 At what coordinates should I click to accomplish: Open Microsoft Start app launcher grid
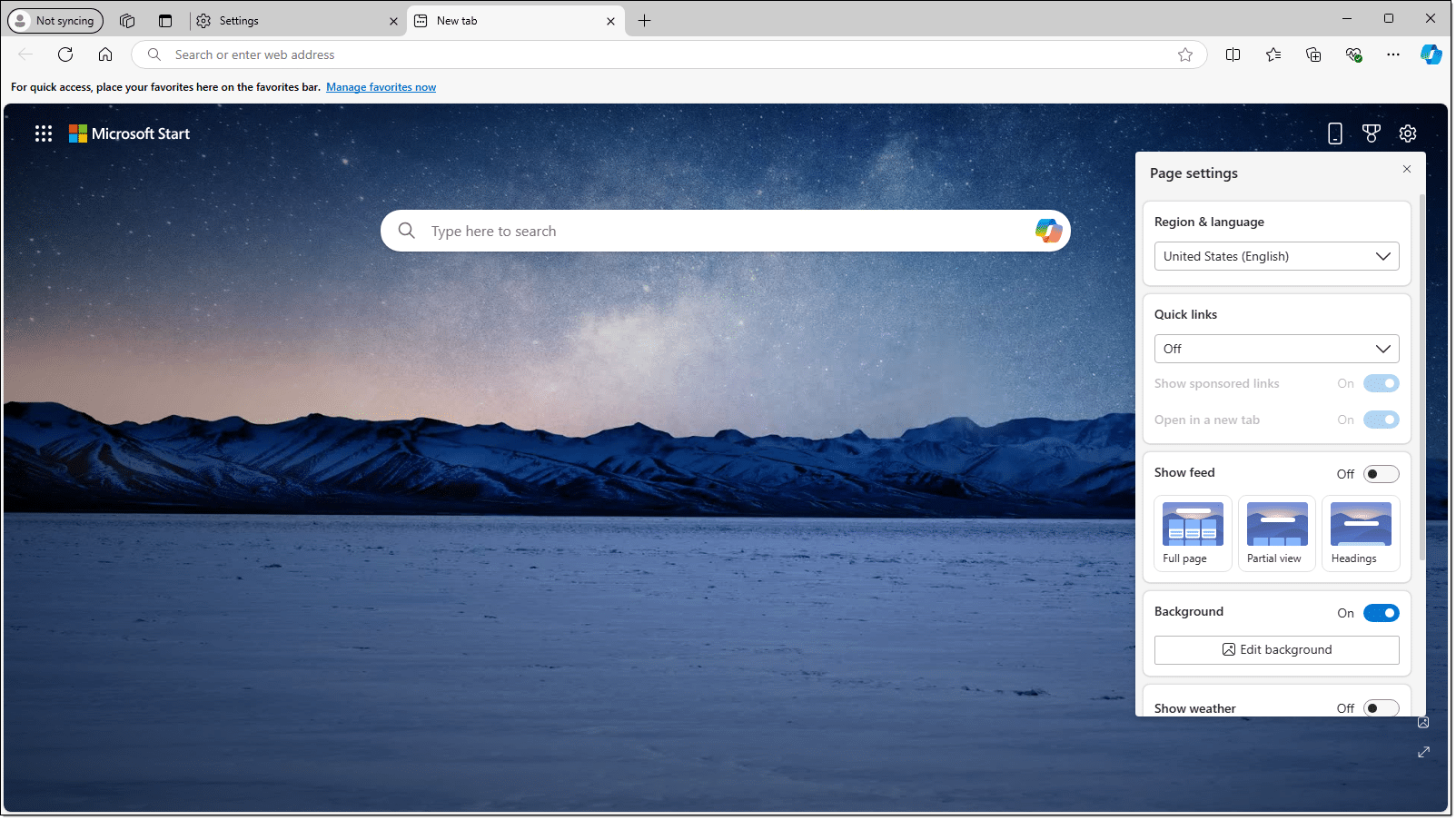point(44,133)
